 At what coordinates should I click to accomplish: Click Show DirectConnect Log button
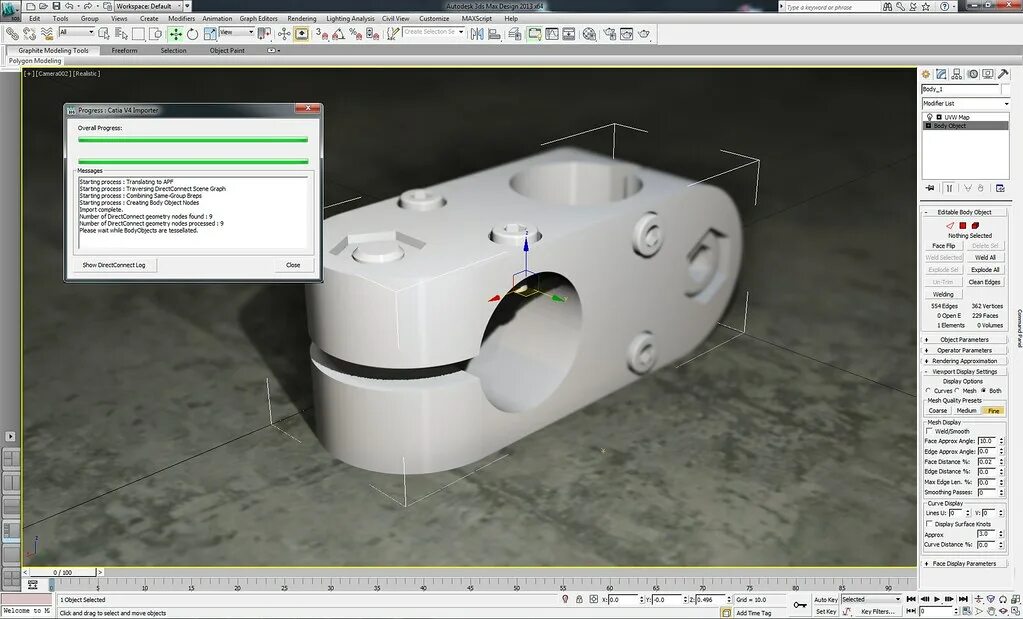tap(114, 265)
